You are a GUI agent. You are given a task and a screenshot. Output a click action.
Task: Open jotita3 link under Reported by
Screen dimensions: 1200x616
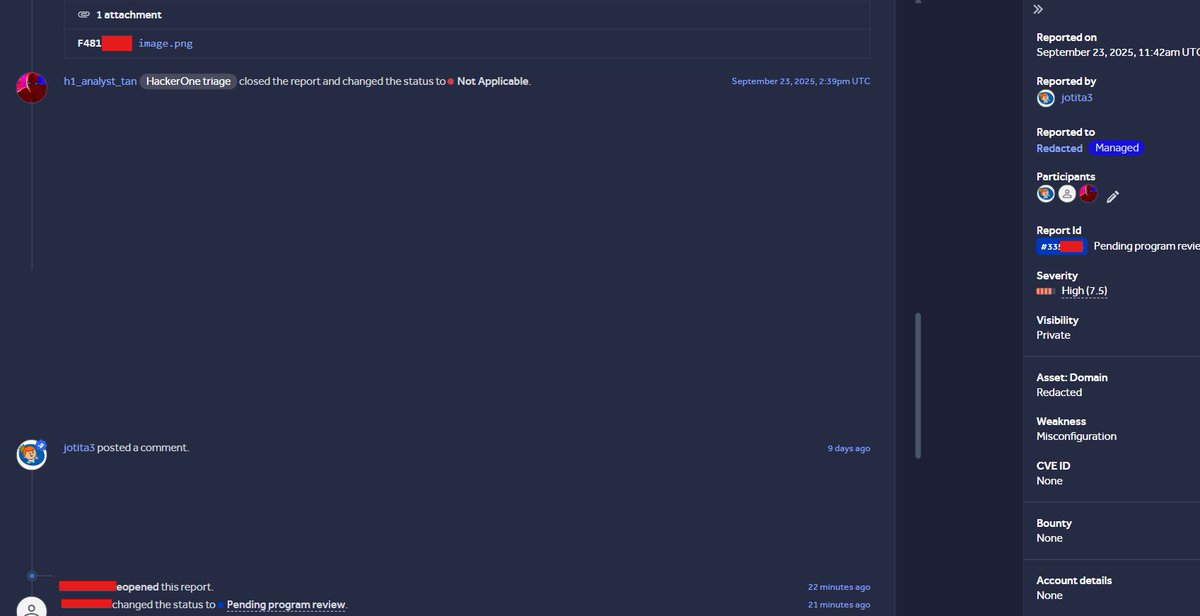1076,98
